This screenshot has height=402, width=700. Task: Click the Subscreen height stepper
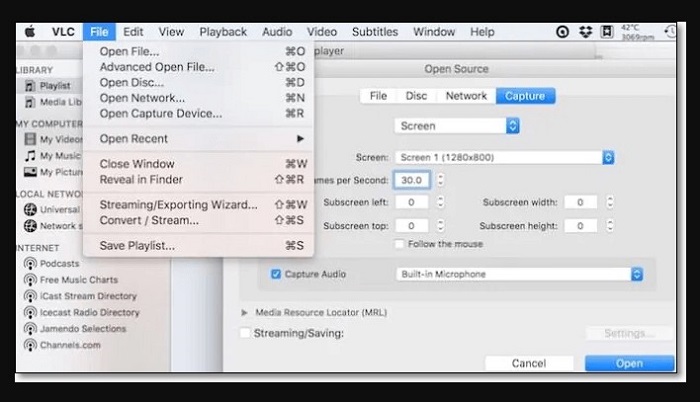point(610,226)
